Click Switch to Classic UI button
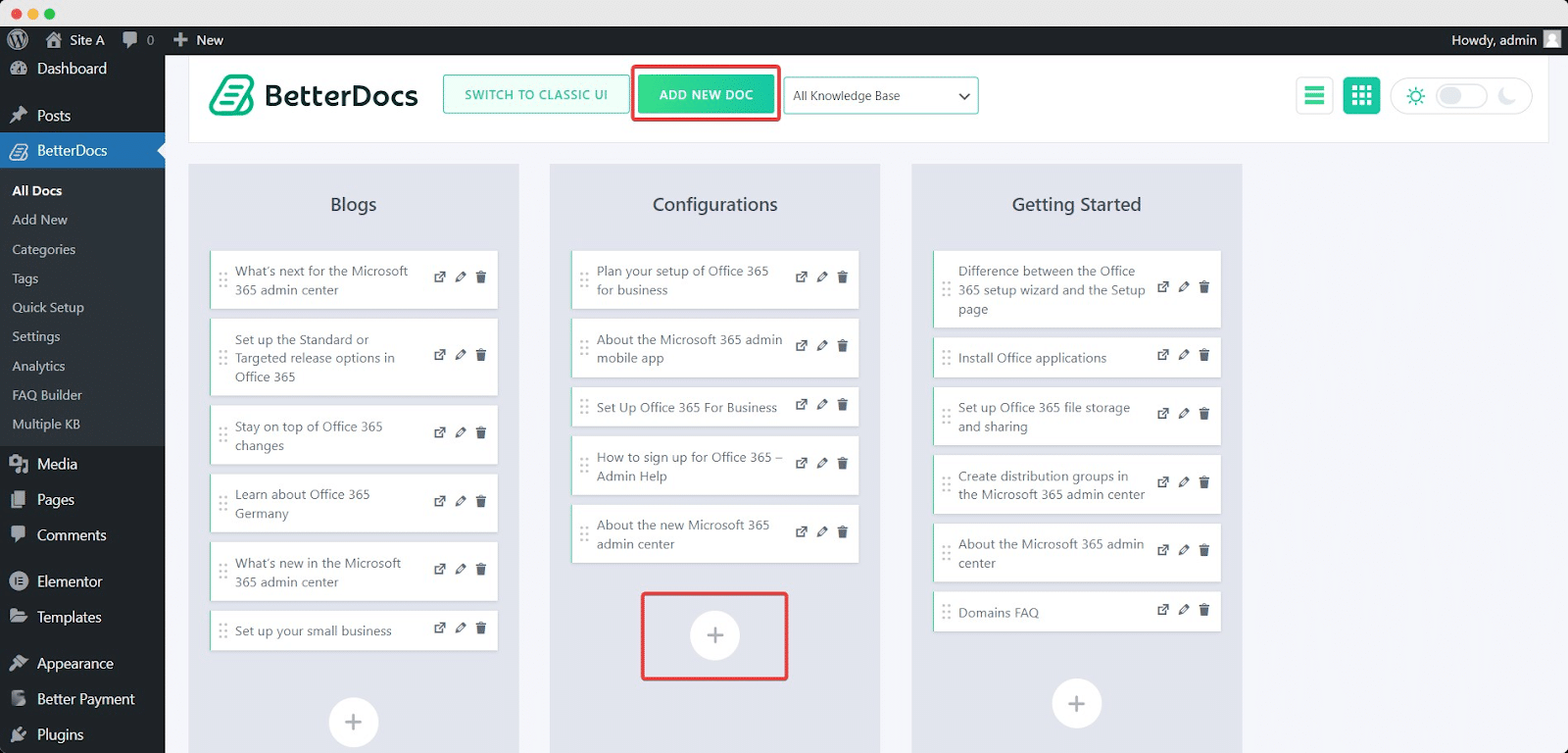The width and height of the screenshot is (1568, 753). [536, 94]
